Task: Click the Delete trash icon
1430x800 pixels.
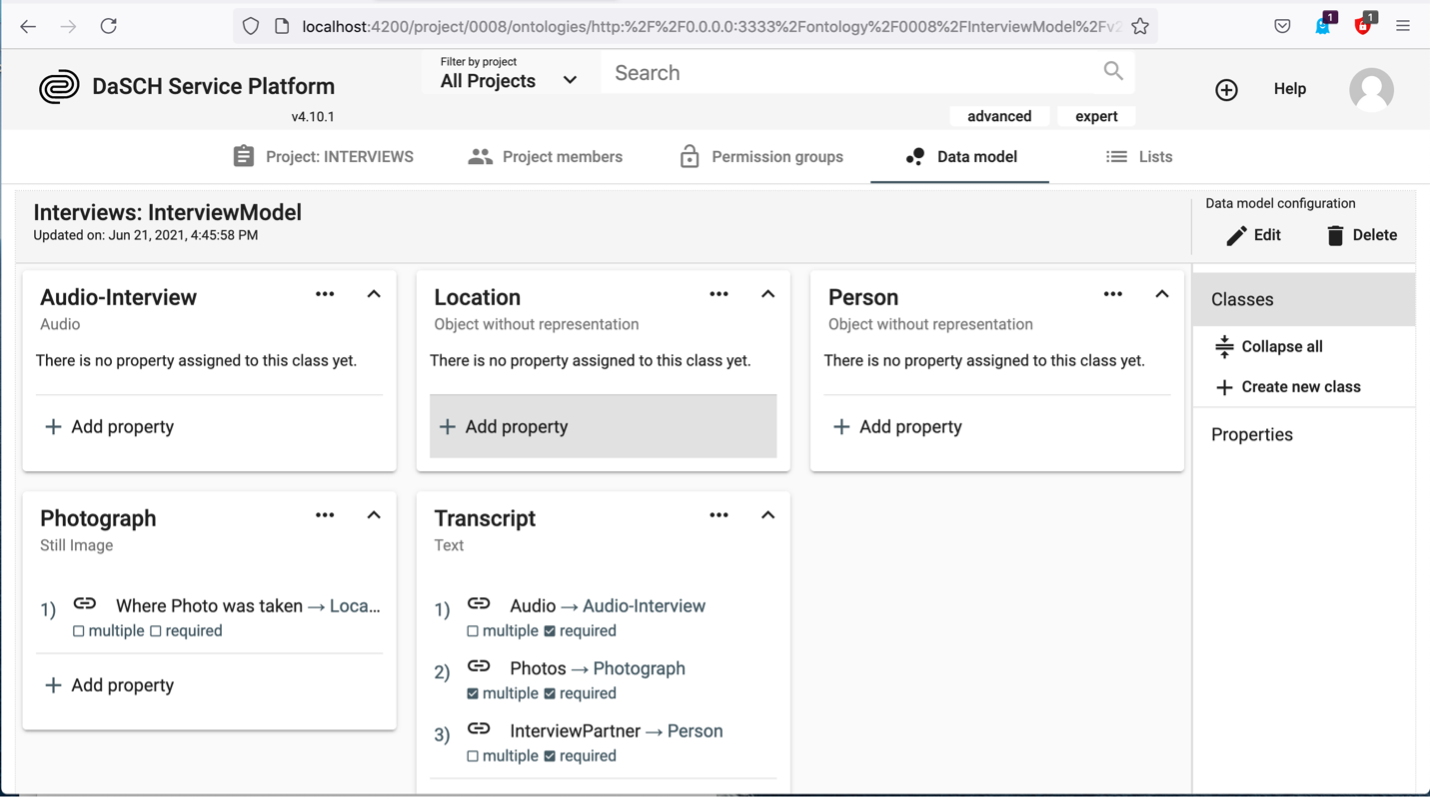Action: click(x=1337, y=234)
